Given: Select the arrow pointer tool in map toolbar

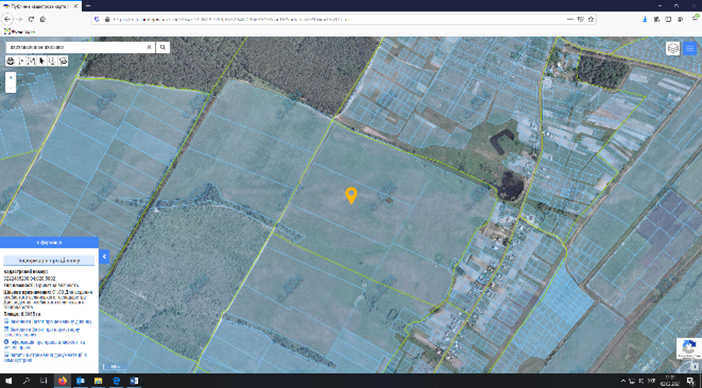Looking at the screenshot, I should tap(42, 61).
